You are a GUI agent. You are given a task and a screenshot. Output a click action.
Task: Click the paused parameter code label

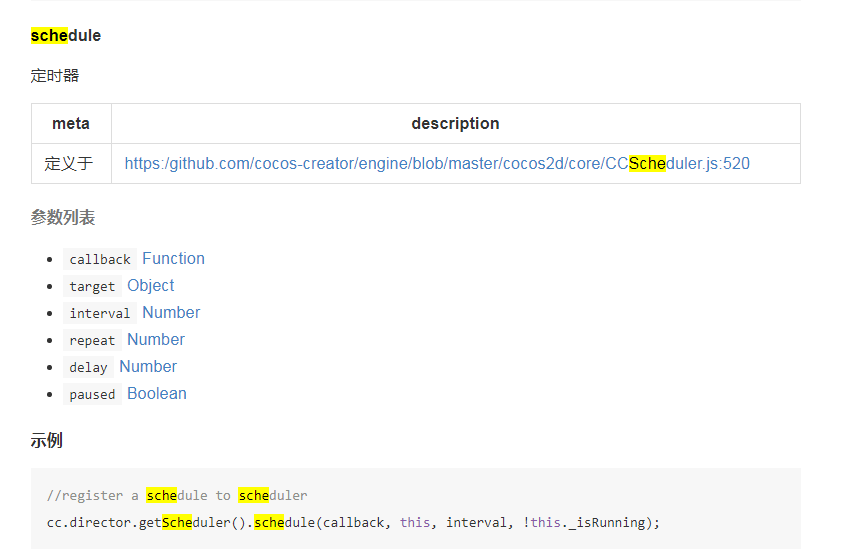[92, 395]
